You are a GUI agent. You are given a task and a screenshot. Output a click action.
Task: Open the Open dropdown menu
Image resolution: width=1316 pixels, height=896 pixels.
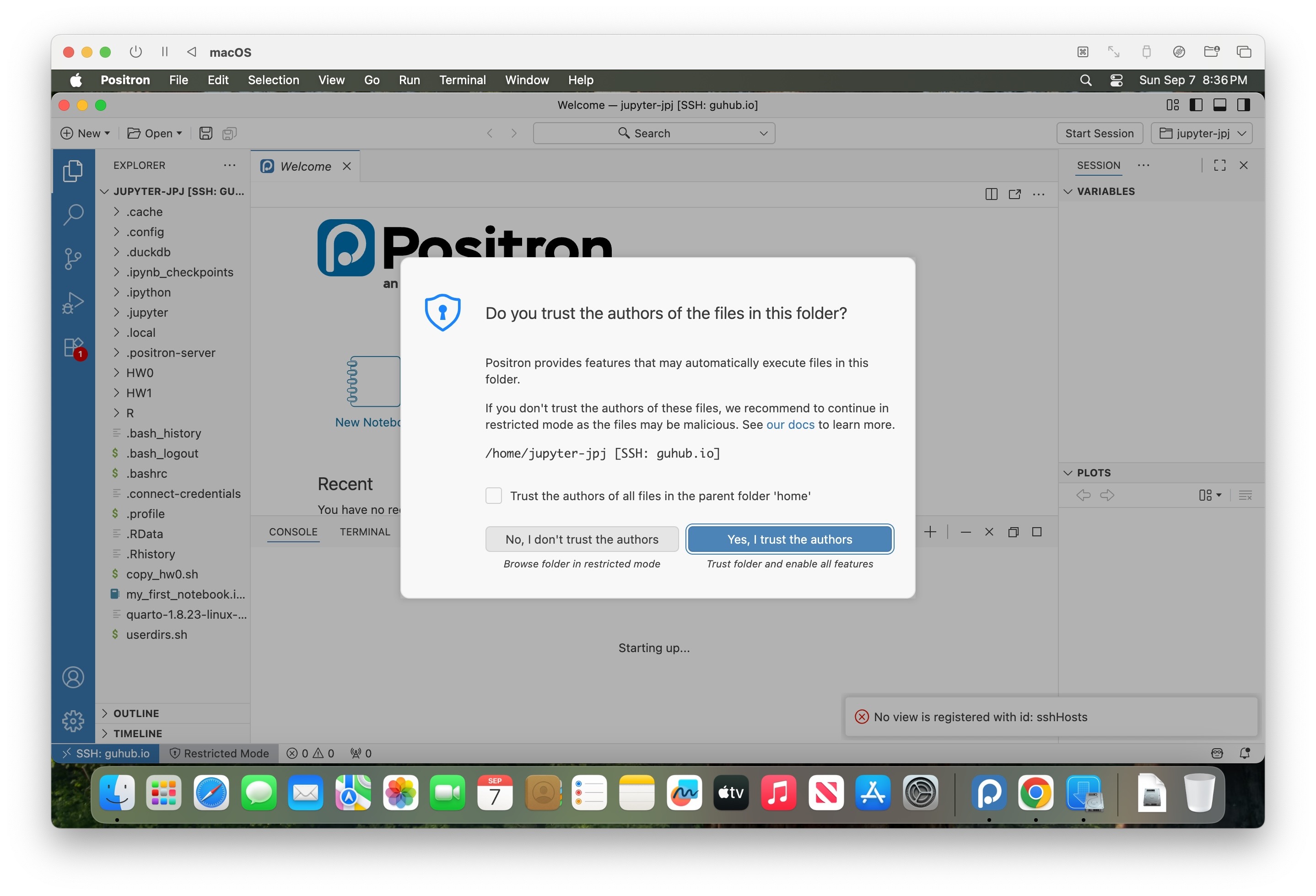tap(155, 133)
